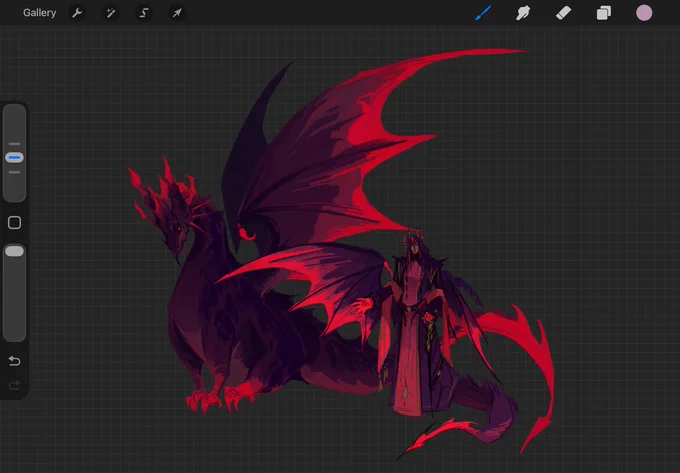This screenshot has height=473, width=680.
Task: Tap the square Modify button in sidebar
Action: pos(14,222)
